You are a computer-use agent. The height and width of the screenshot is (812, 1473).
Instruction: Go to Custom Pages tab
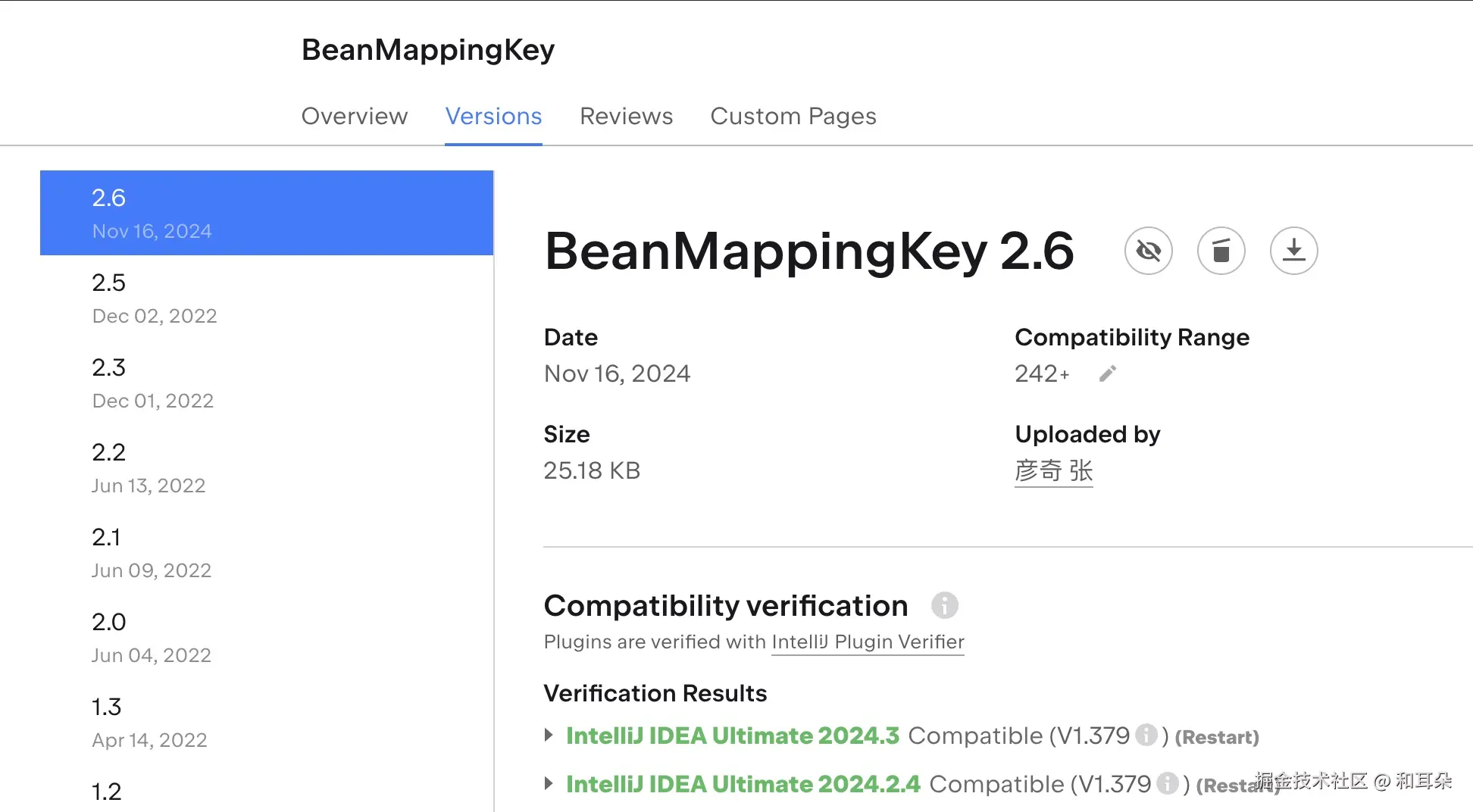[793, 116]
